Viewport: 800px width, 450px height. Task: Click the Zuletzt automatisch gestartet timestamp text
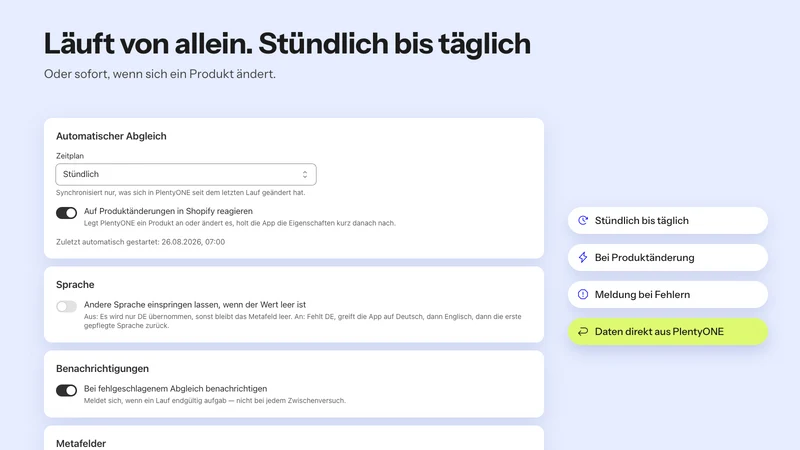click(x=140, y=242)
